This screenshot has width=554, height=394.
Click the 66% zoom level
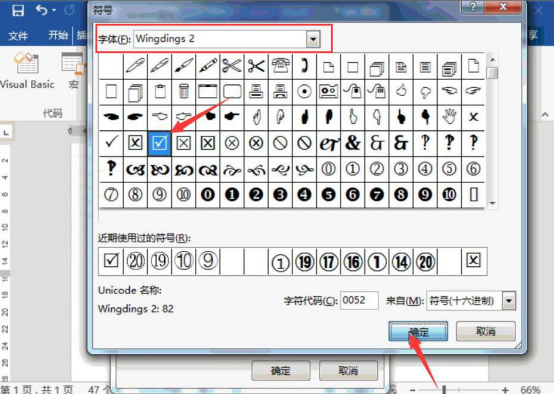point(530,390)
